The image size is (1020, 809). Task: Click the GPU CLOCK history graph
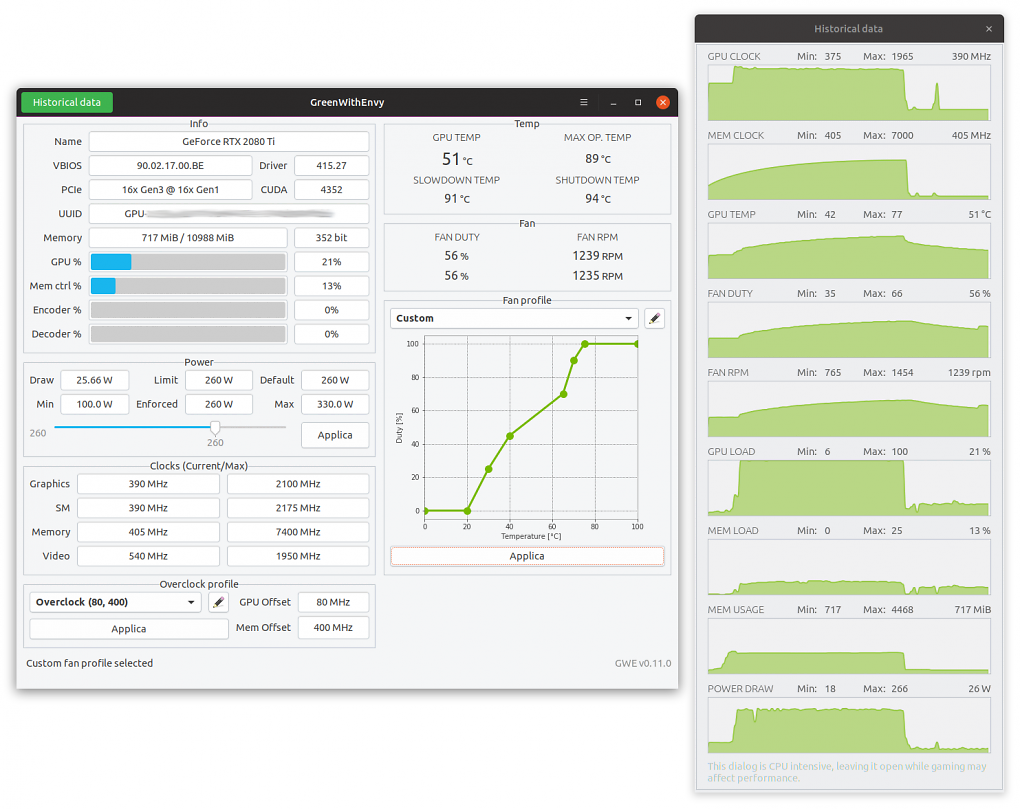(x=849, y=92)
